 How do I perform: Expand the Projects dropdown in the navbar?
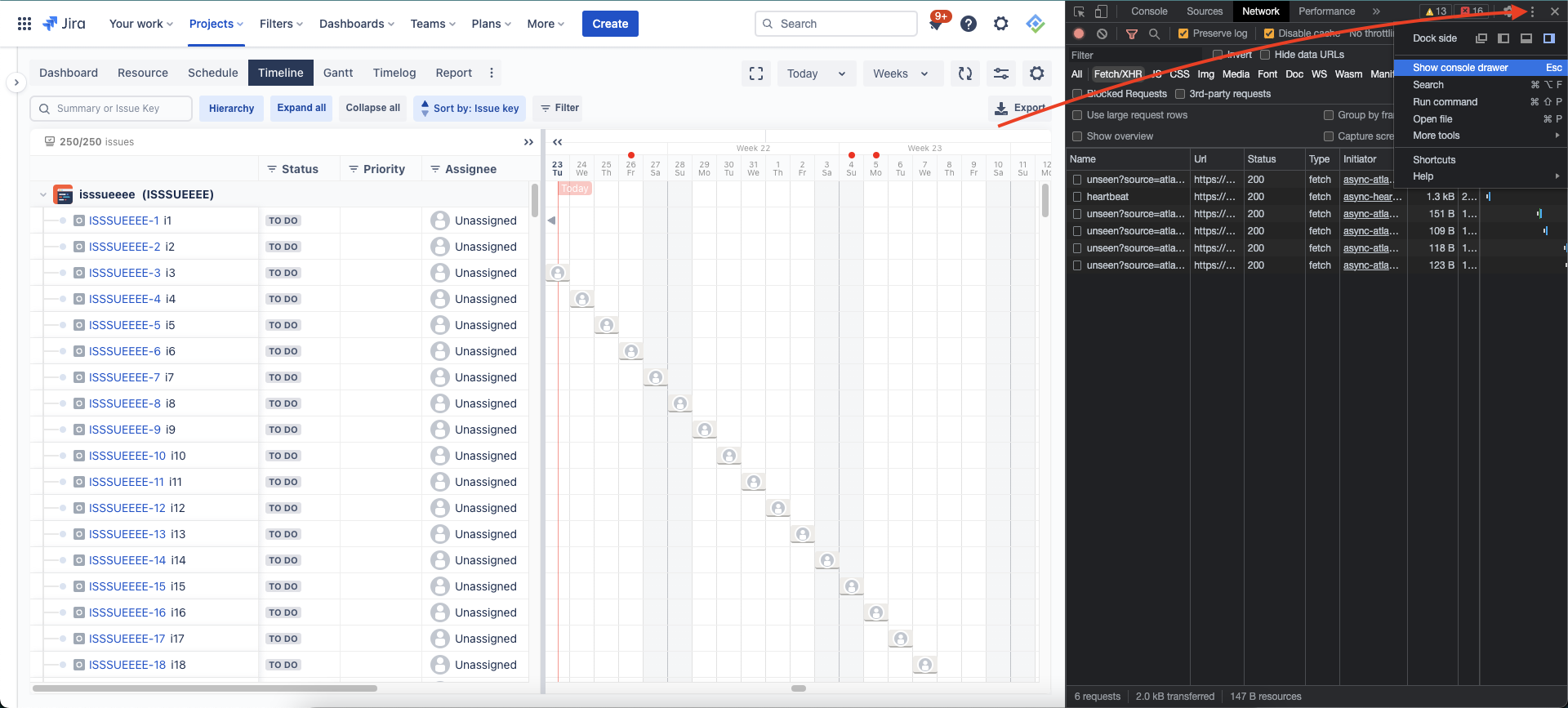216,24
